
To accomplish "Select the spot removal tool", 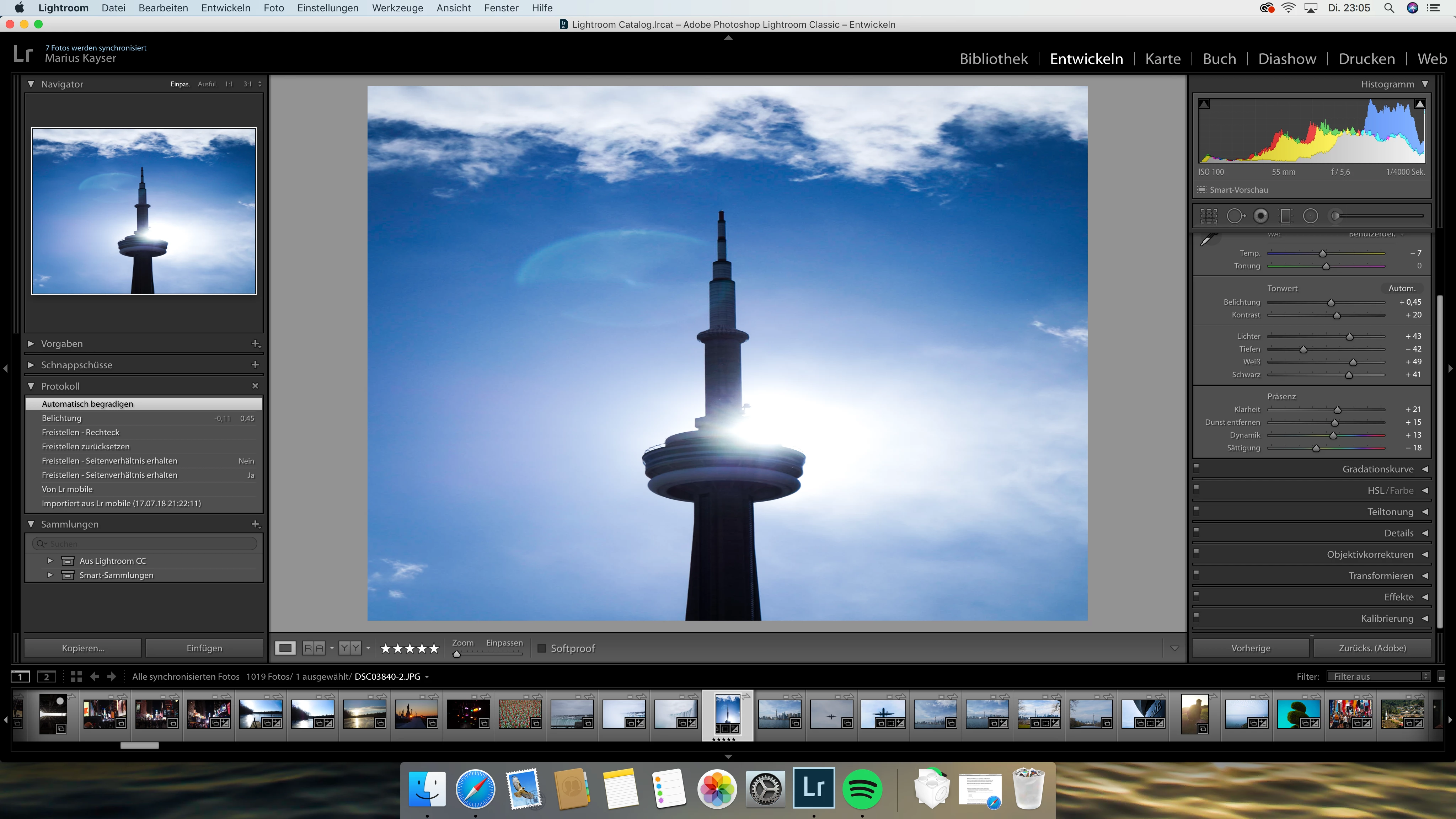I will click(x=1235, y=216).
